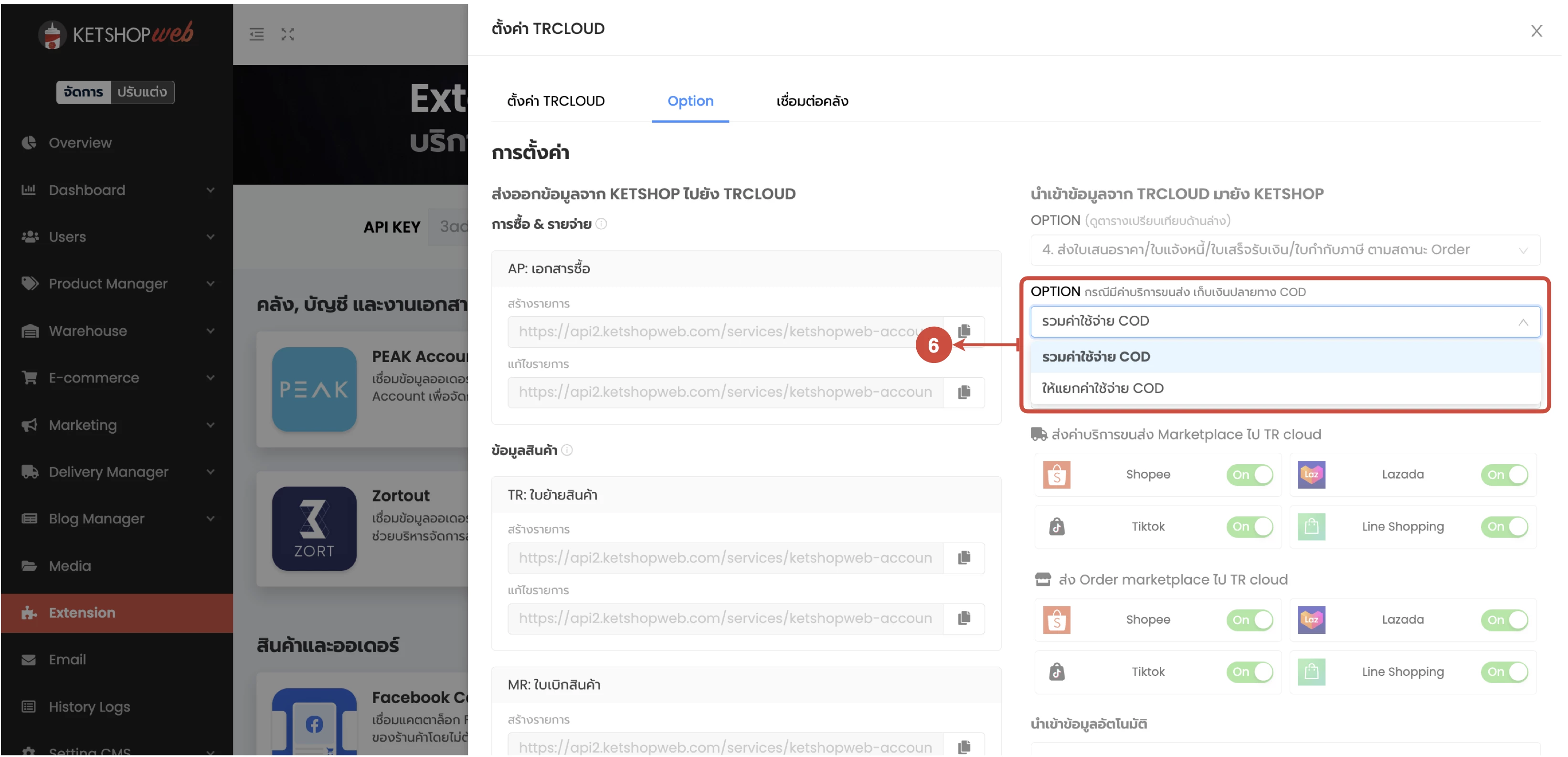Screen dimensions: 1568x757
Task: Click Tiktok icon in shipping fee section
Action: [1057, 526]
